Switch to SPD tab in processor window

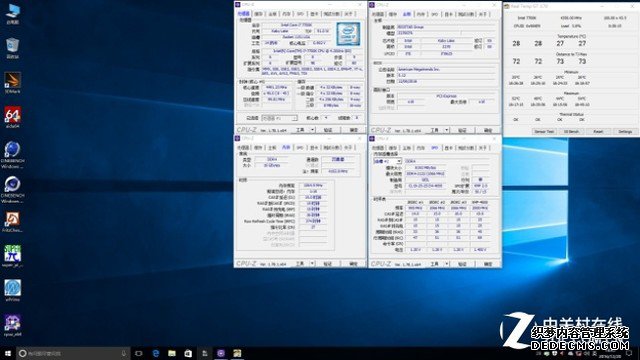coord(300,13)
